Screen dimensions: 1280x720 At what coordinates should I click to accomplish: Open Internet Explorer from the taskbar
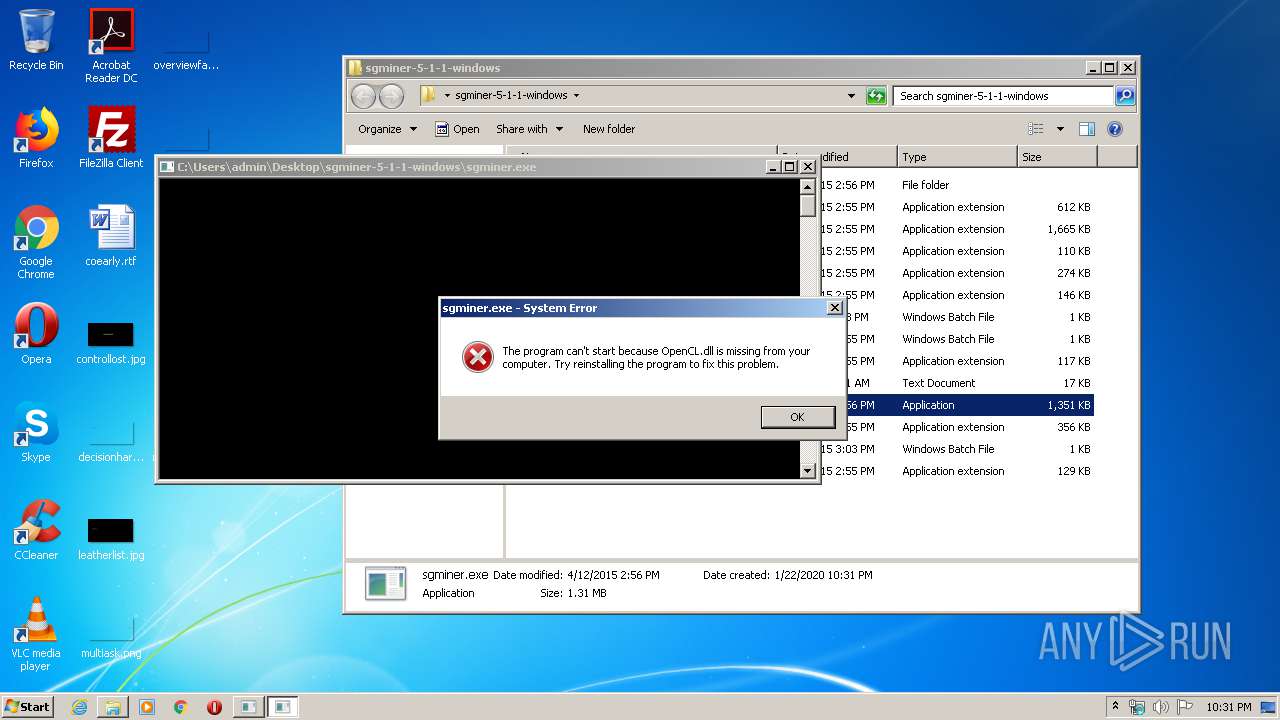pyautogui.click(x=79, y=707)
